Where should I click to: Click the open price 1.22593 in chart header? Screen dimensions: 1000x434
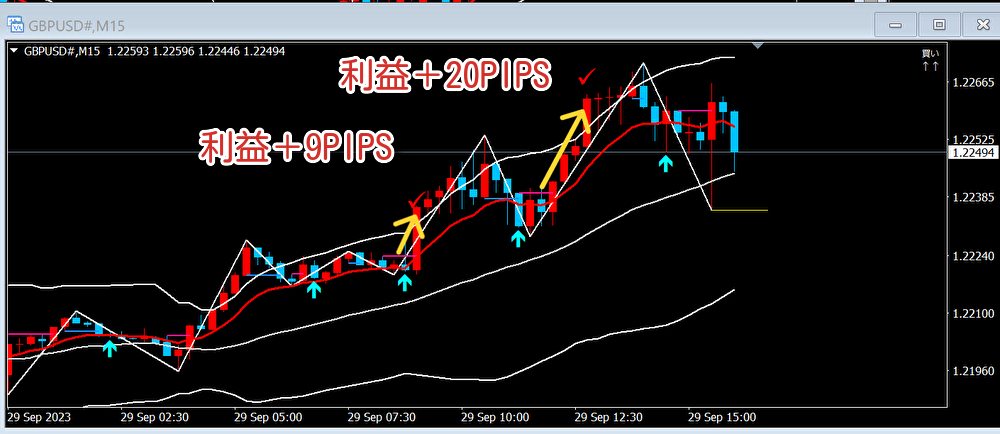tap(128, 52)
